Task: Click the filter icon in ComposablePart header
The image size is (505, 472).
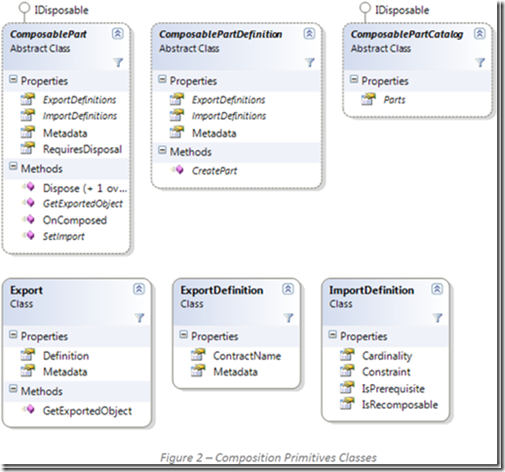Action: 118,62
